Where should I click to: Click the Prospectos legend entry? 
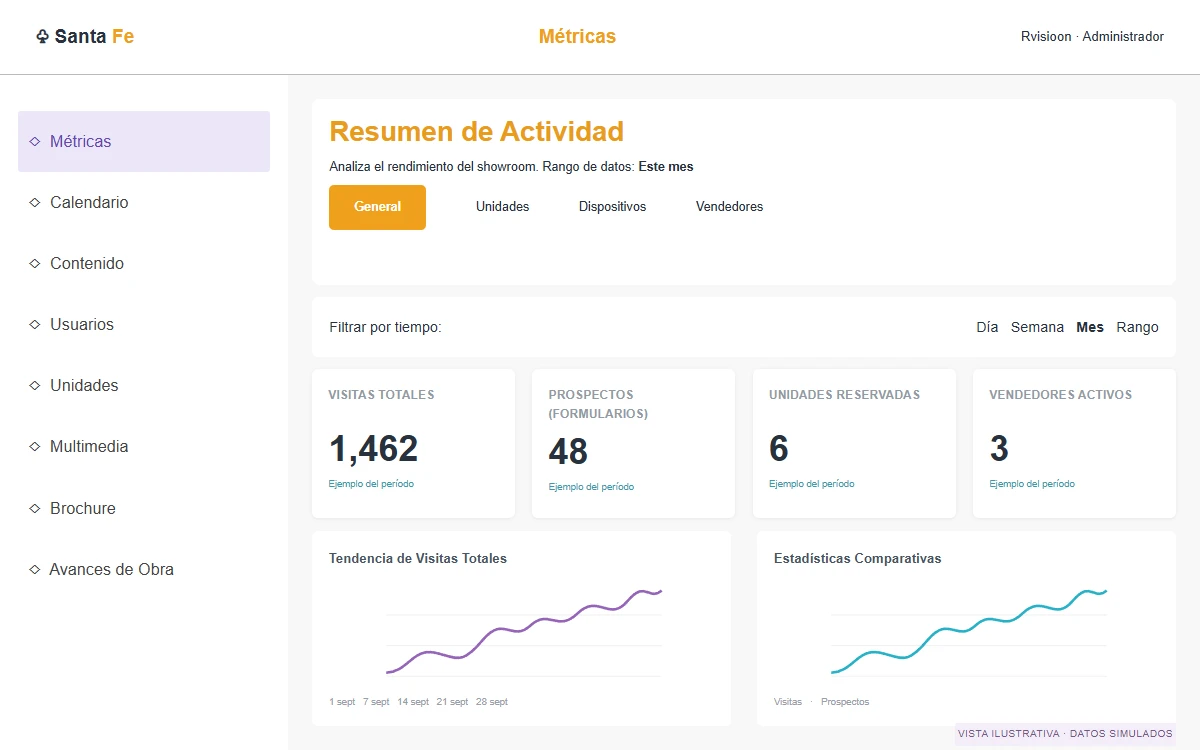pyautogui.click(x=845, y=702)
